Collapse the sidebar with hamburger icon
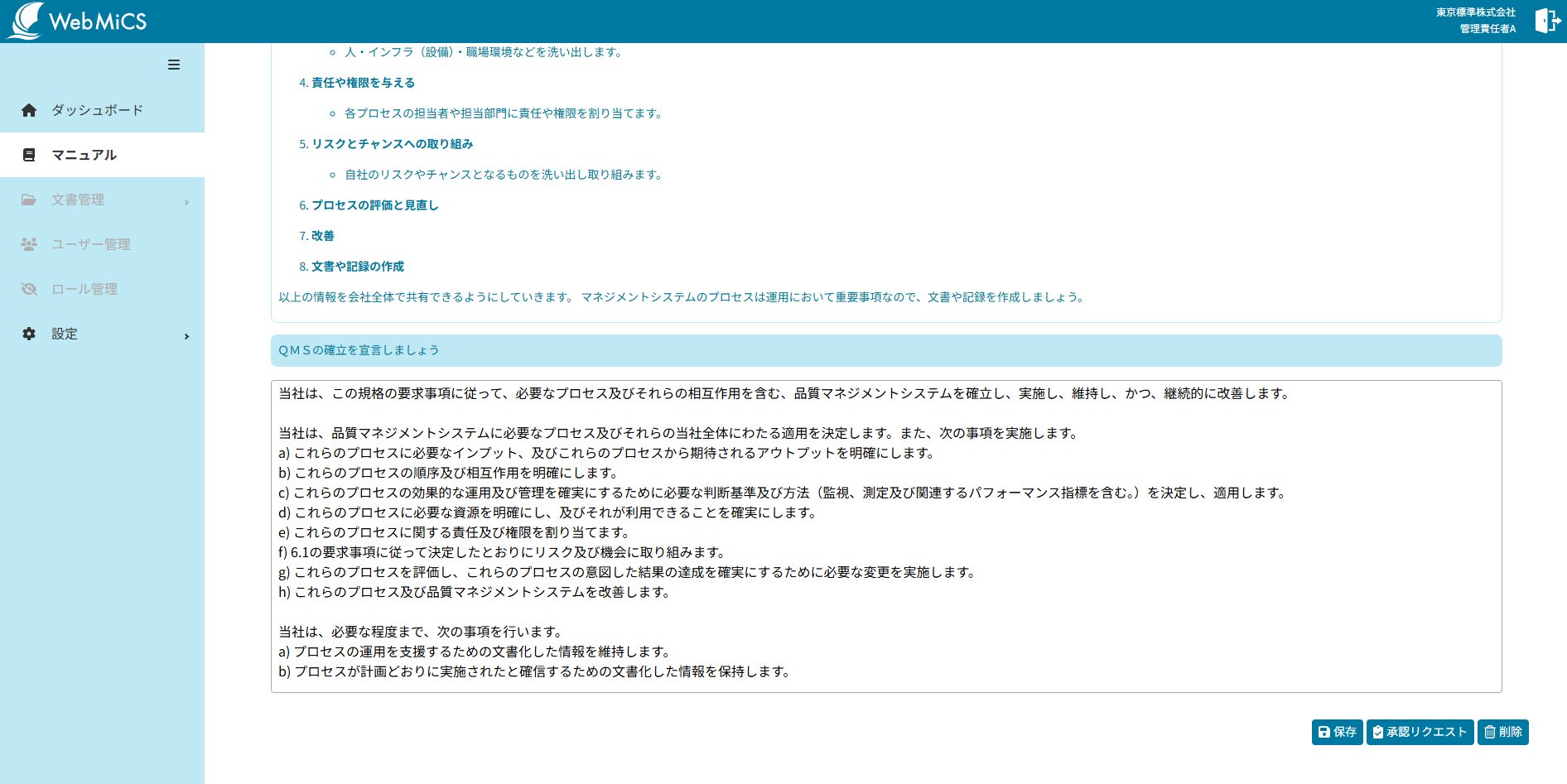The width and height of the screenshot is (1567, 784). point(174,65)
